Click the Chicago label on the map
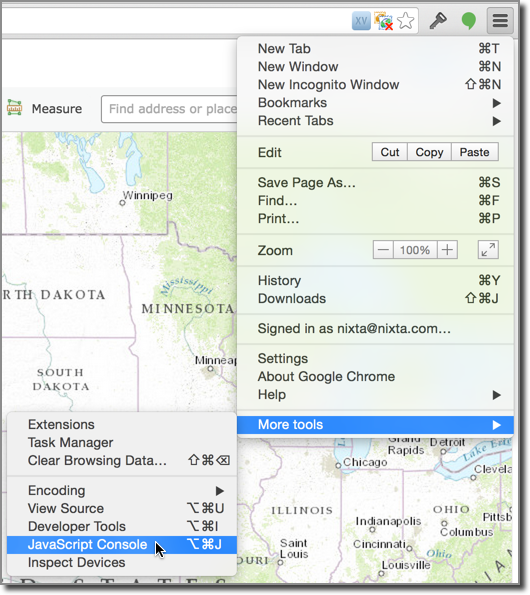This screenshot has height=595, width=530. point(365,462)
